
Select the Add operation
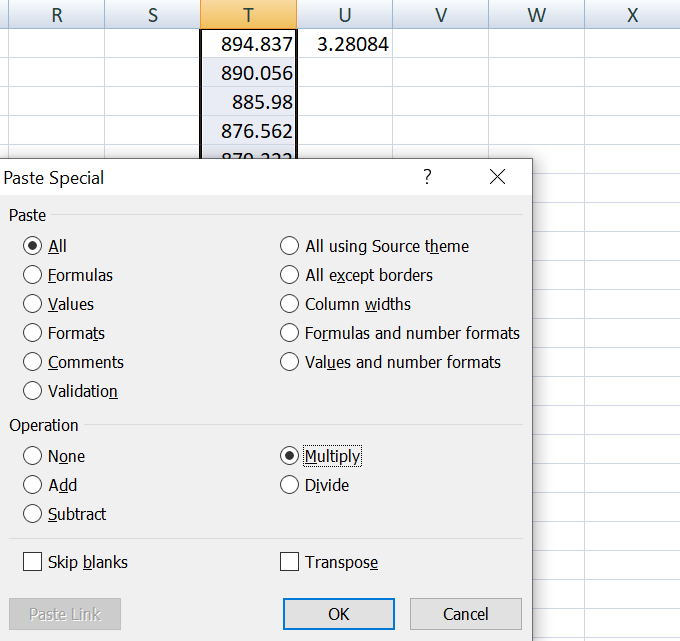(x=32, y=485)
